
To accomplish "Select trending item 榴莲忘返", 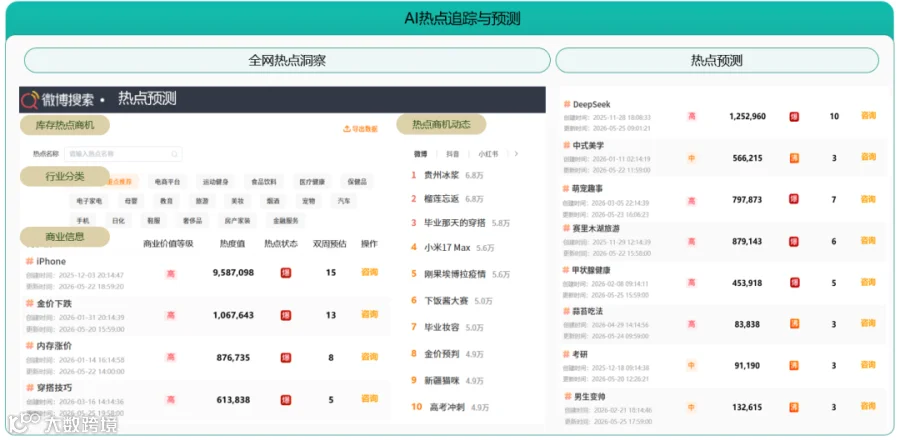I will [x=441, y=199].
